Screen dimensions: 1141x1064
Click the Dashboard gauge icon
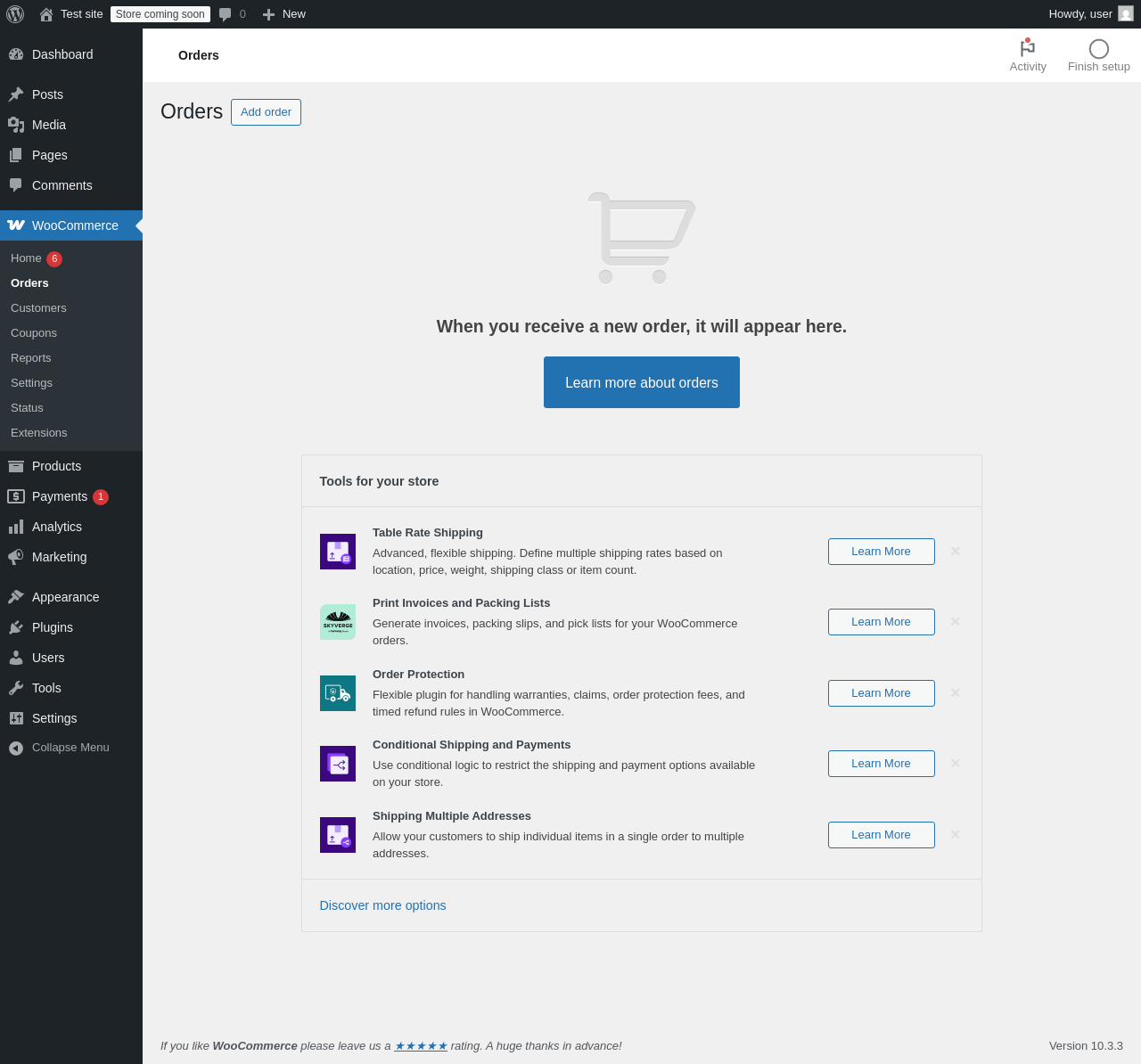[16, 54]
